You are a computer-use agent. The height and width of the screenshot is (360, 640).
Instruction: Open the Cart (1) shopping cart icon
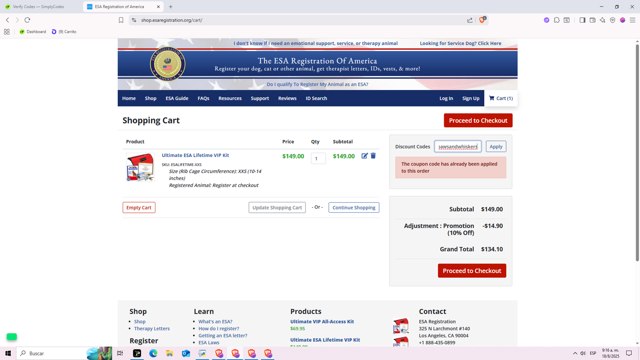tap(501, 98)
